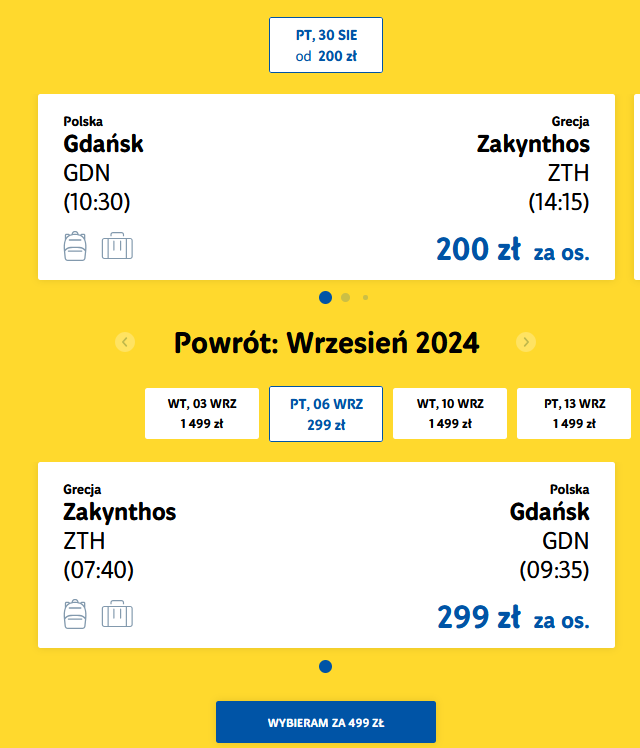This screenshot has width=640, height=748.
Task: Click Wybieram za 499 zł button
Action: point(326,722)
